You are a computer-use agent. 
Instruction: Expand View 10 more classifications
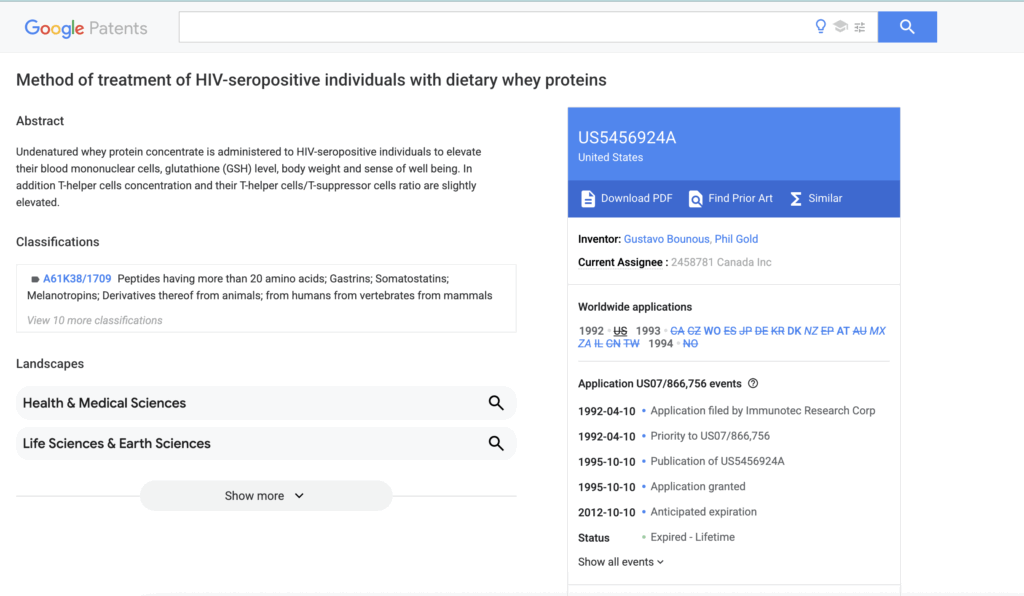(x=95, y=320)
